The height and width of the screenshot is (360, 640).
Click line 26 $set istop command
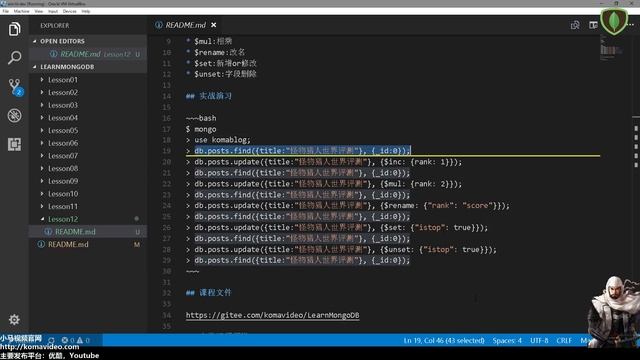click(341, 228)
